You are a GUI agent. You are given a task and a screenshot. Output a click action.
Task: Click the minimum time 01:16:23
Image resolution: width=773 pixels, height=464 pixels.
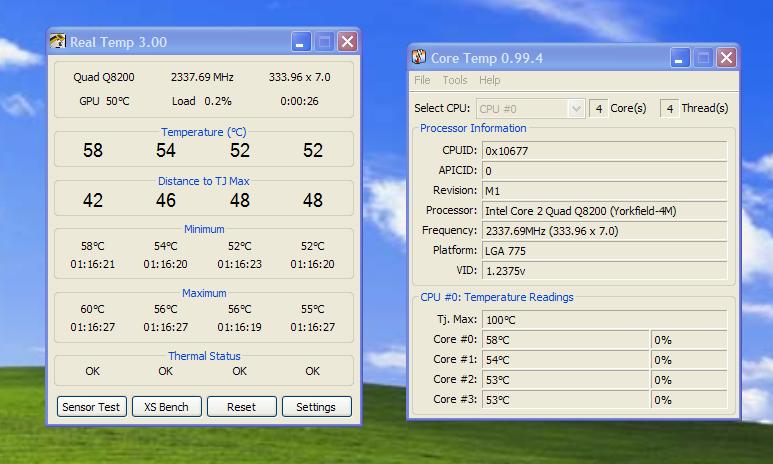coord(240,264)
